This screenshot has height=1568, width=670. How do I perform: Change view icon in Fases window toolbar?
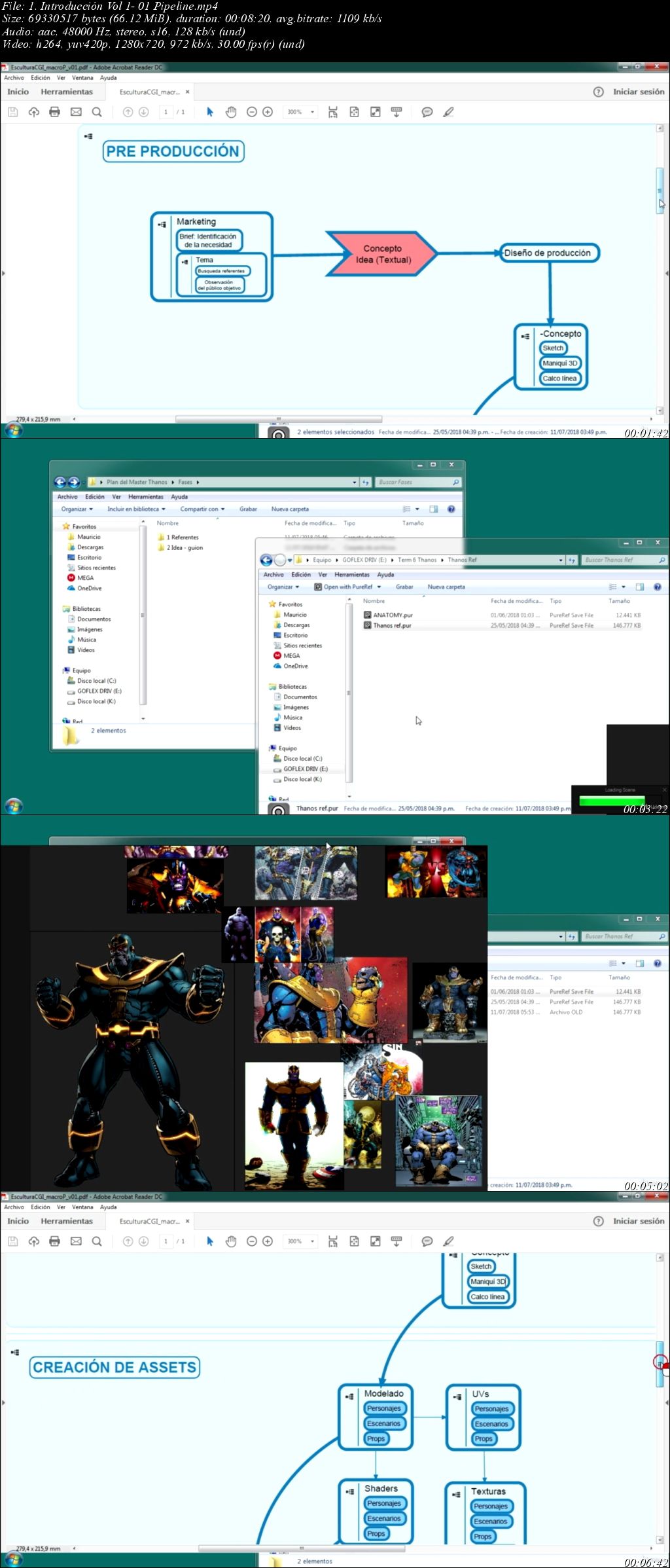(407, 509)
